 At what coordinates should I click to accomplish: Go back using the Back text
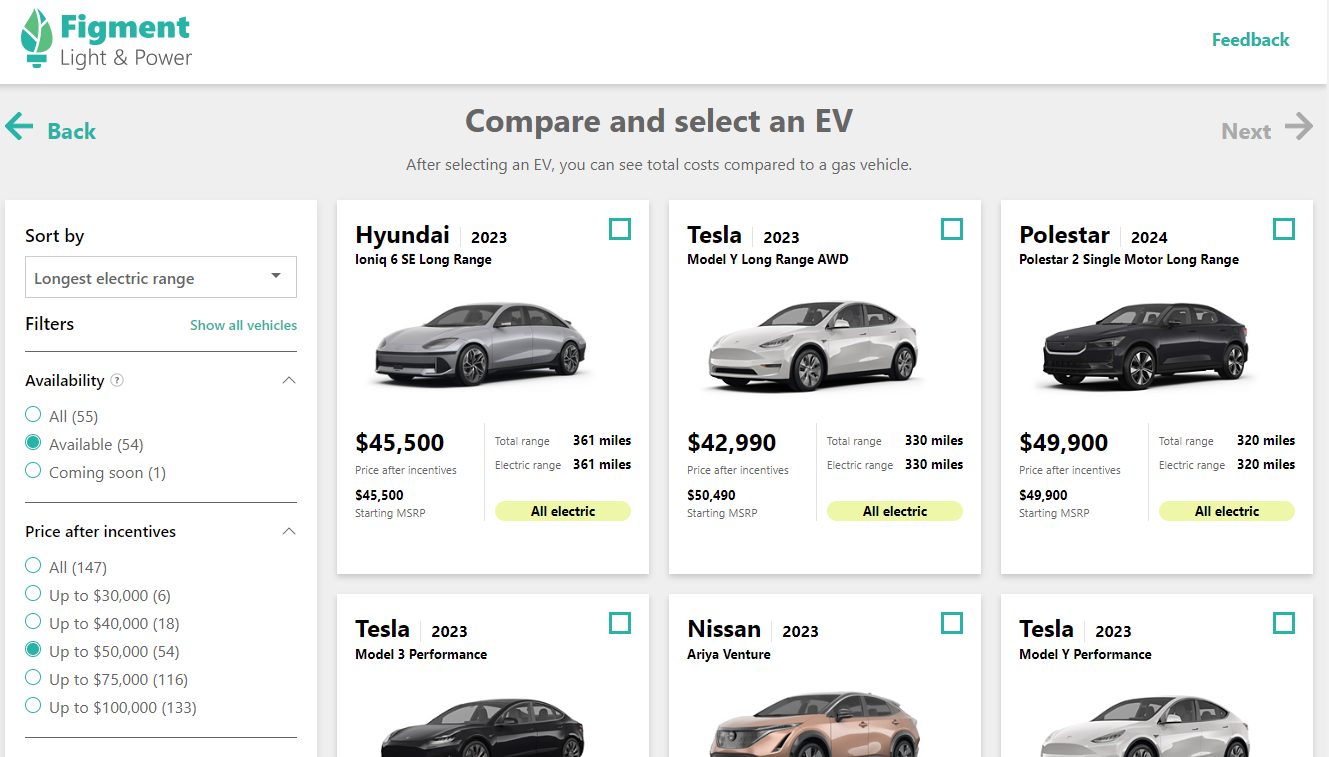(72, 131)
